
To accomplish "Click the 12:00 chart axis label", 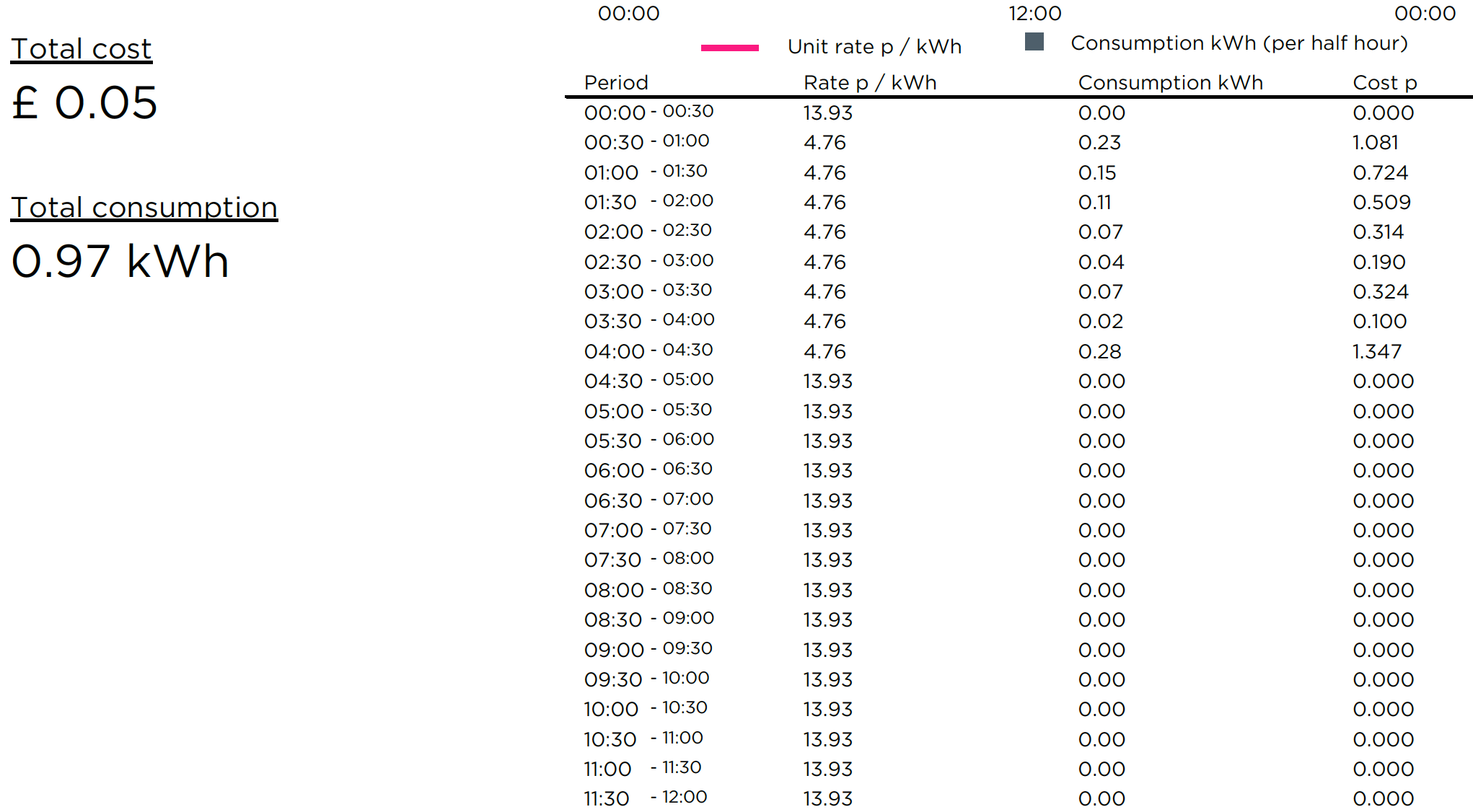I will (x=1034, y=13).
